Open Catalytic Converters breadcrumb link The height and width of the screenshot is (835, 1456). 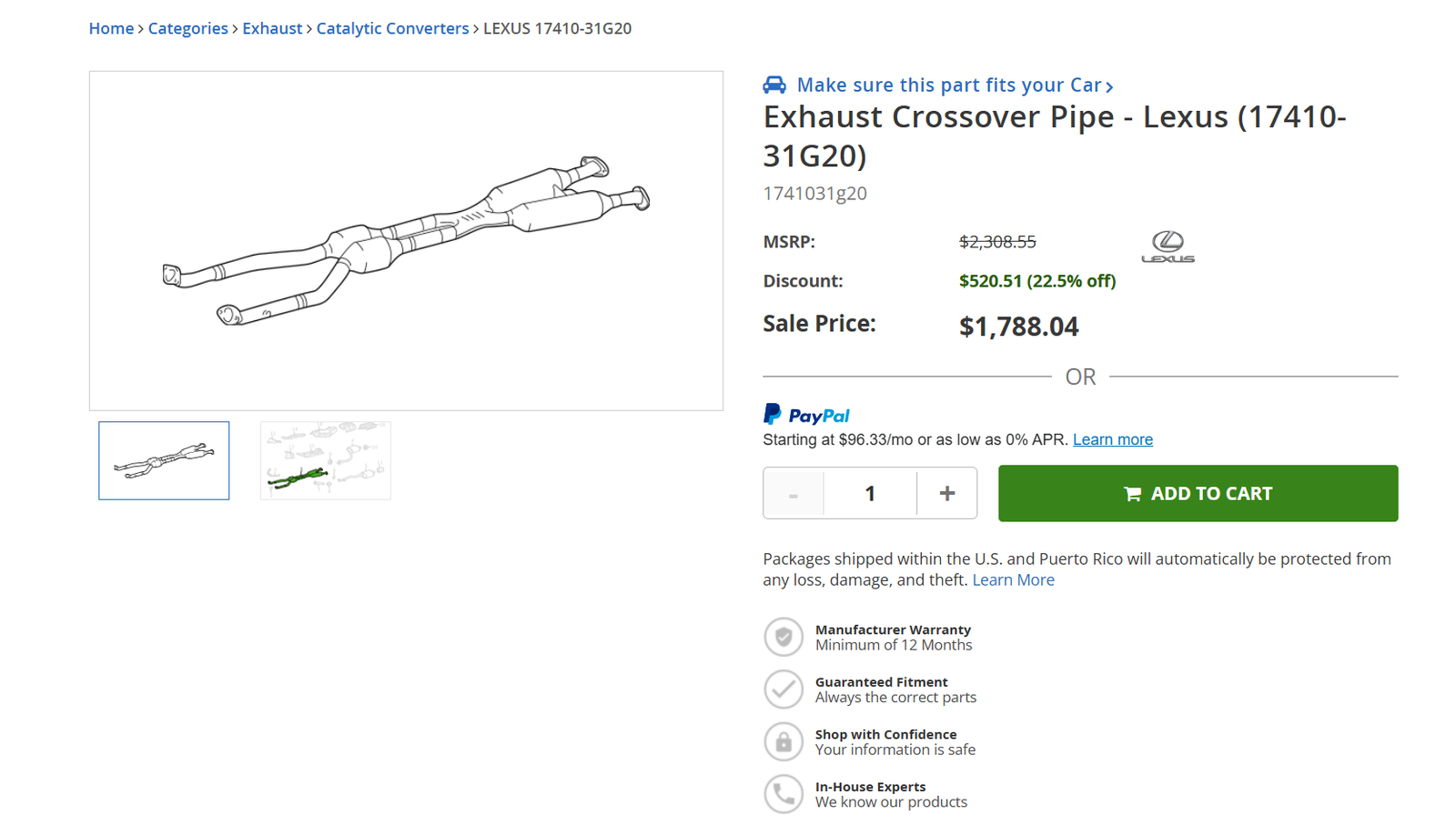392,28
